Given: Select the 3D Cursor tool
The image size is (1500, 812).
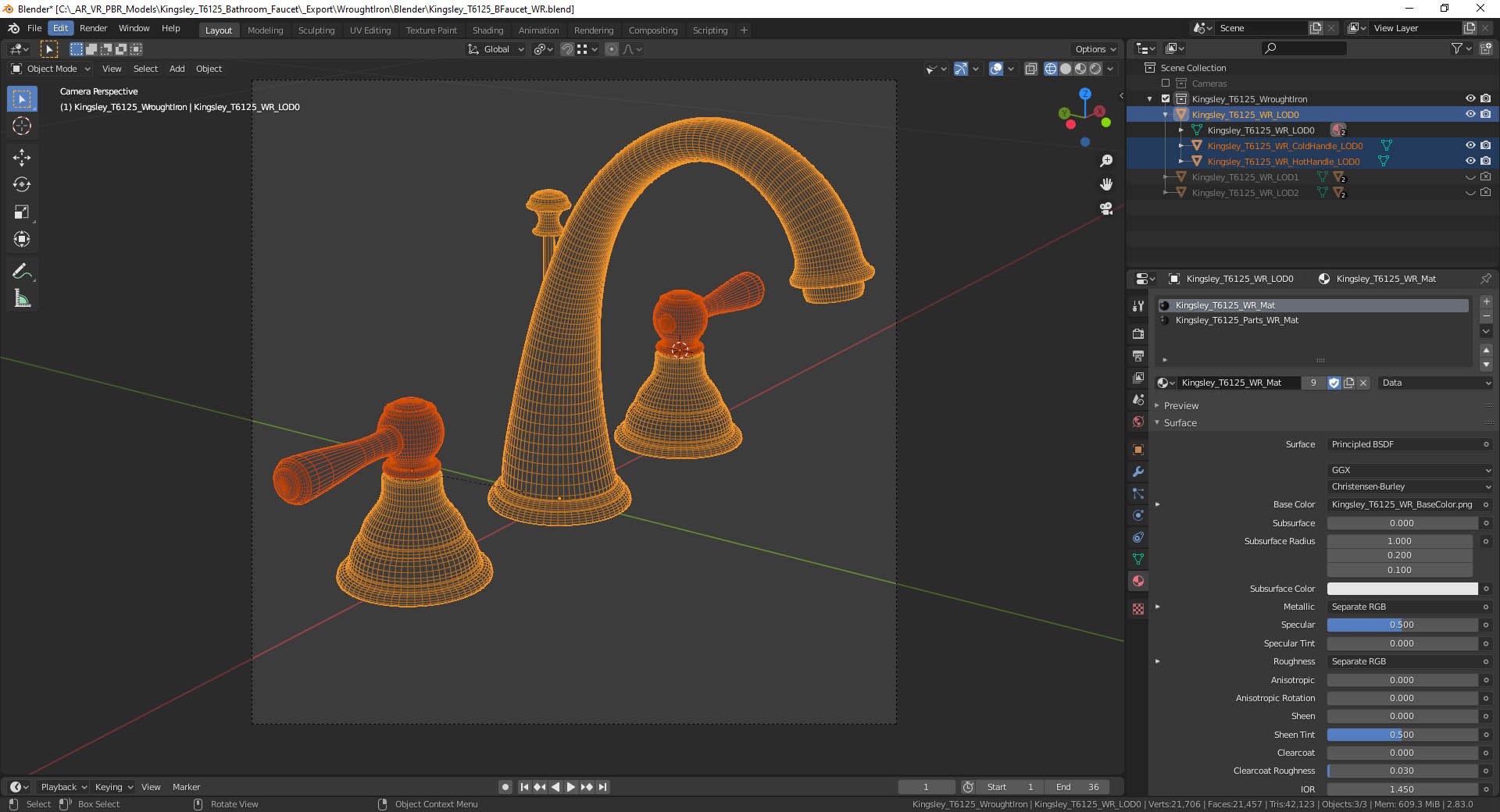Looking at the screenshot, I should pyautogui.click(x=22, y=126).
